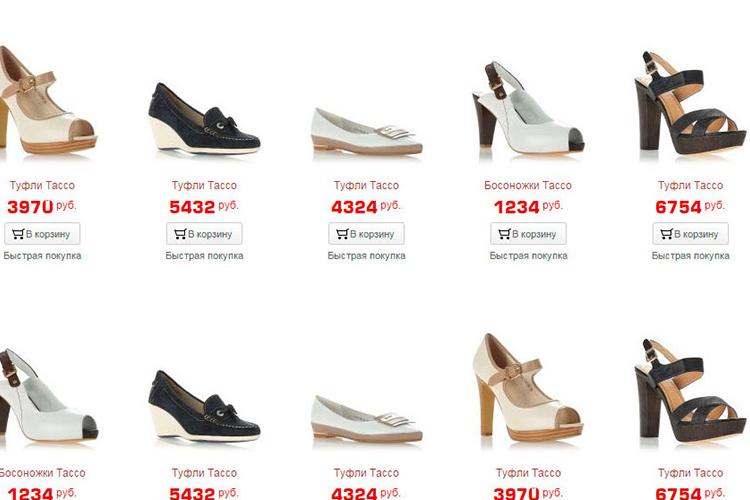This screenshot has height=500, width=750.
Task: View white flat shoe image in top row
Action: (367, 132)
